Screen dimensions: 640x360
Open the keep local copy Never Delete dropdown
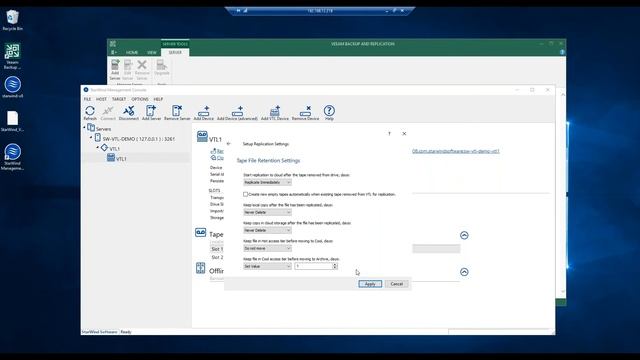tap(267, 212)
